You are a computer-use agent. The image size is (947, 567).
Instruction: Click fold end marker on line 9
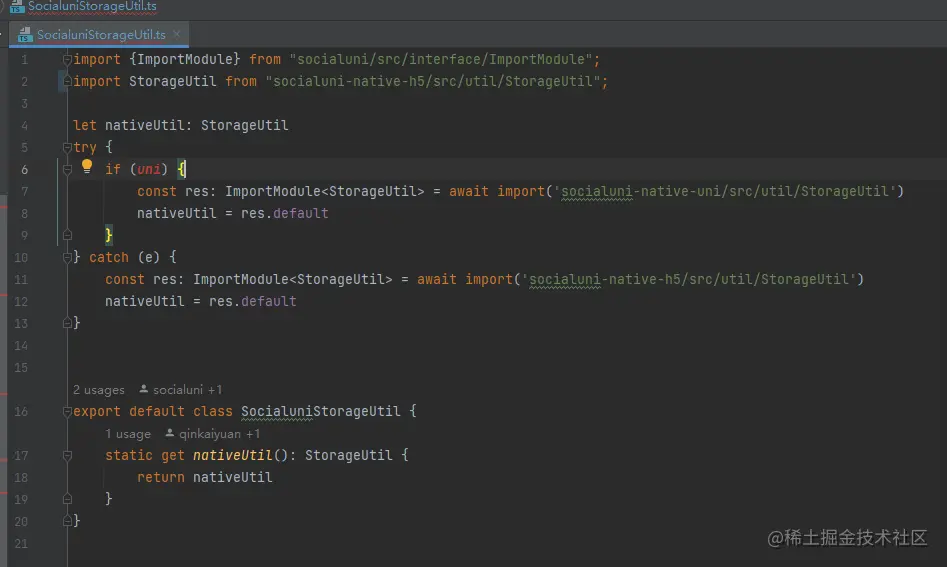67,235
